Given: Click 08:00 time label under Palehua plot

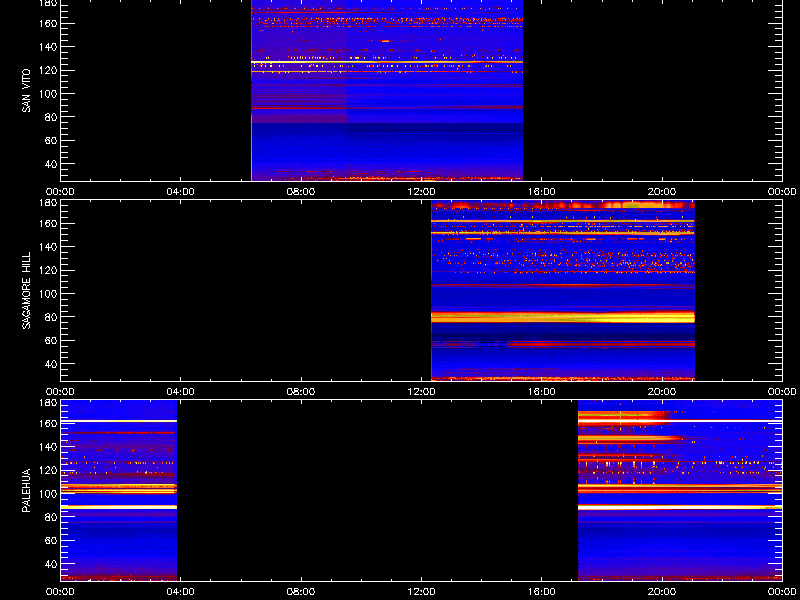Looking at the screenshot, I should [x=301, y=592].
